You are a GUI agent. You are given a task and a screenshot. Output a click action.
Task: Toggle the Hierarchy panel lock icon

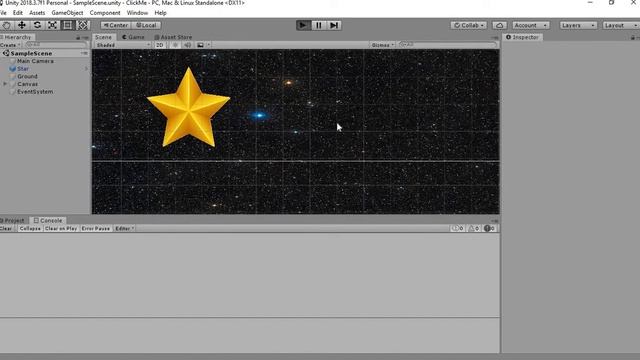(78, 38)
